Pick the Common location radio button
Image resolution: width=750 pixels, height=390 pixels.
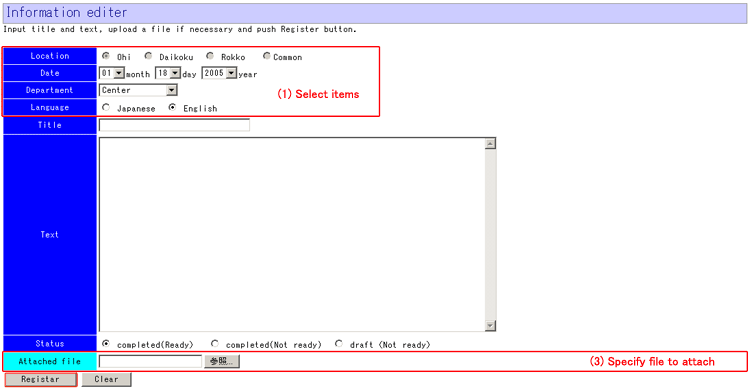[x=266, y=56]
